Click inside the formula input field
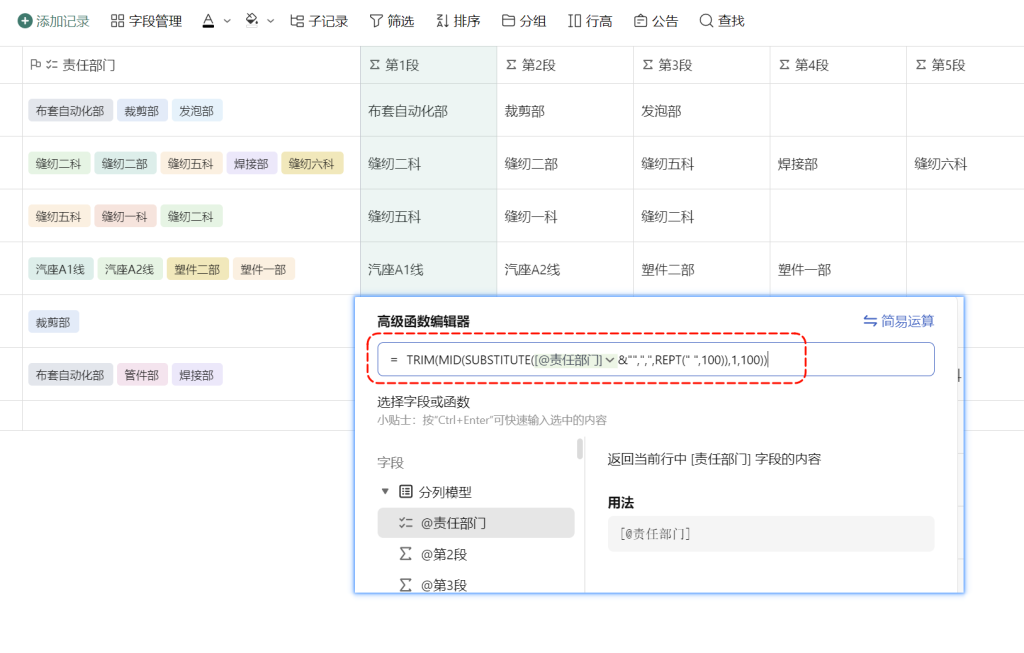 click(x=656, y=359)
